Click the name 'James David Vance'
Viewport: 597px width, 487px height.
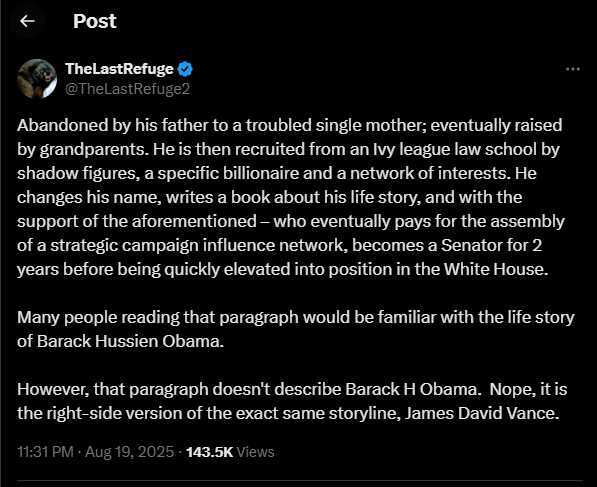pos(480,413)
